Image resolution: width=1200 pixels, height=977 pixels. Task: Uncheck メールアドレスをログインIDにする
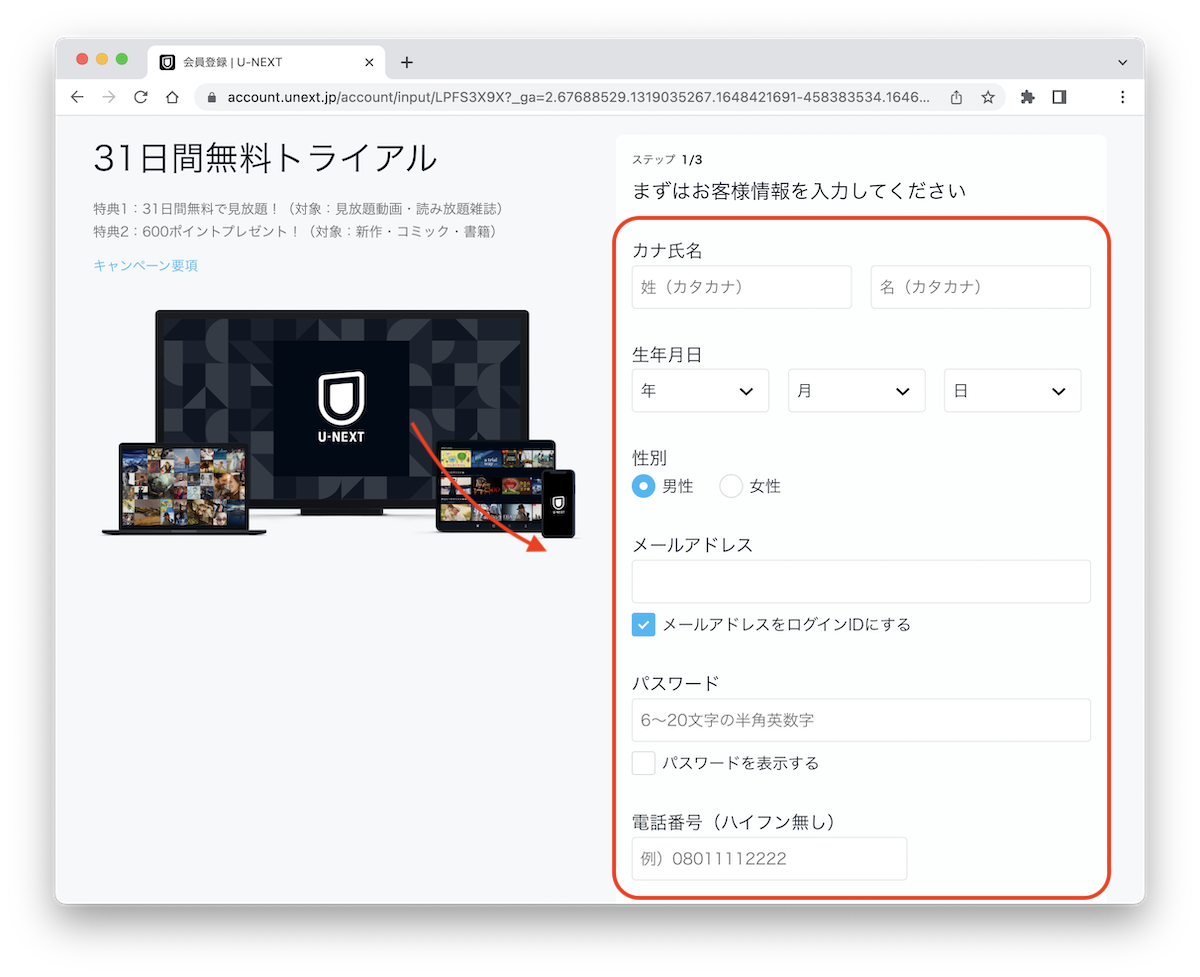click(643, 624)
